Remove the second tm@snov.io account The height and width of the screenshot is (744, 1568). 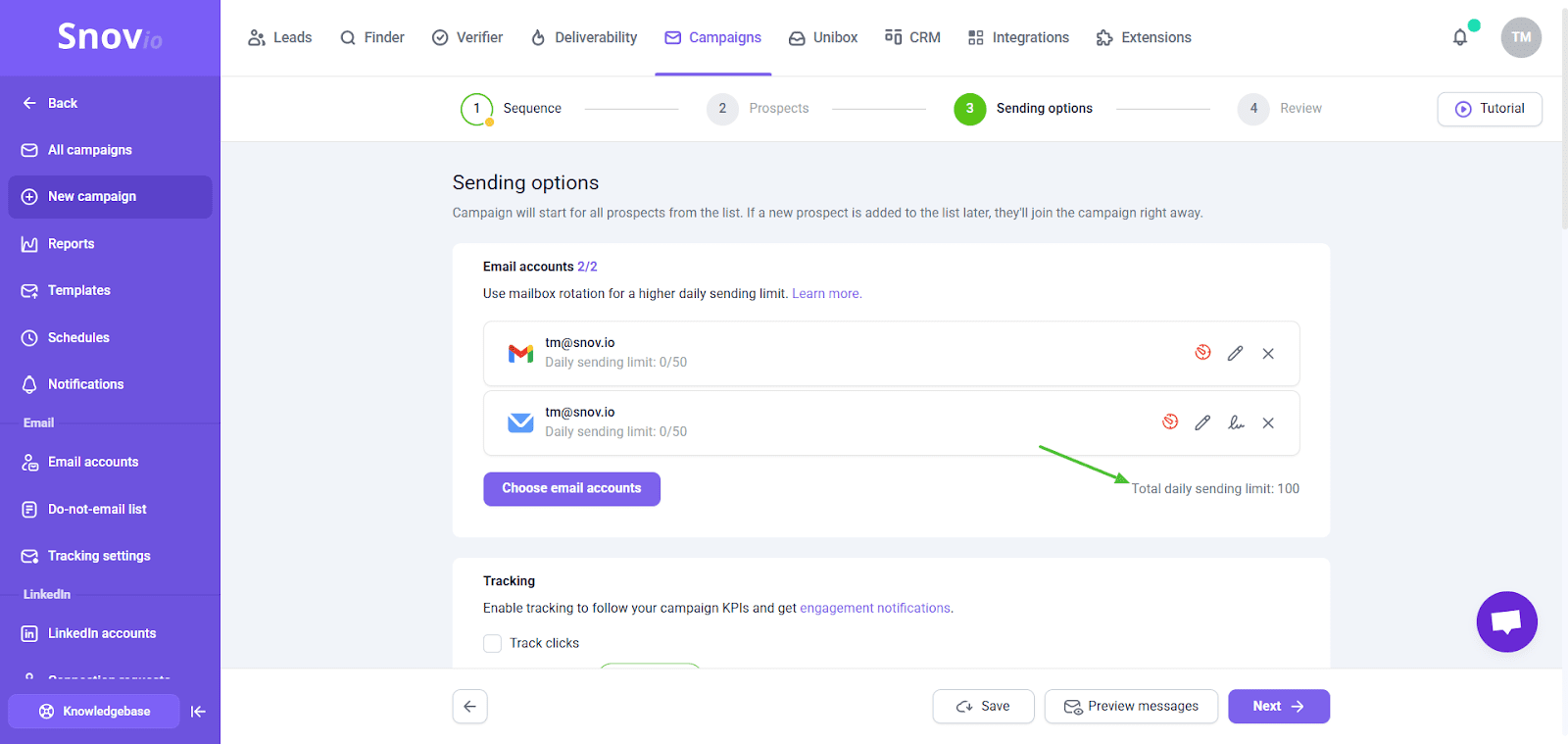point(1268,423)
